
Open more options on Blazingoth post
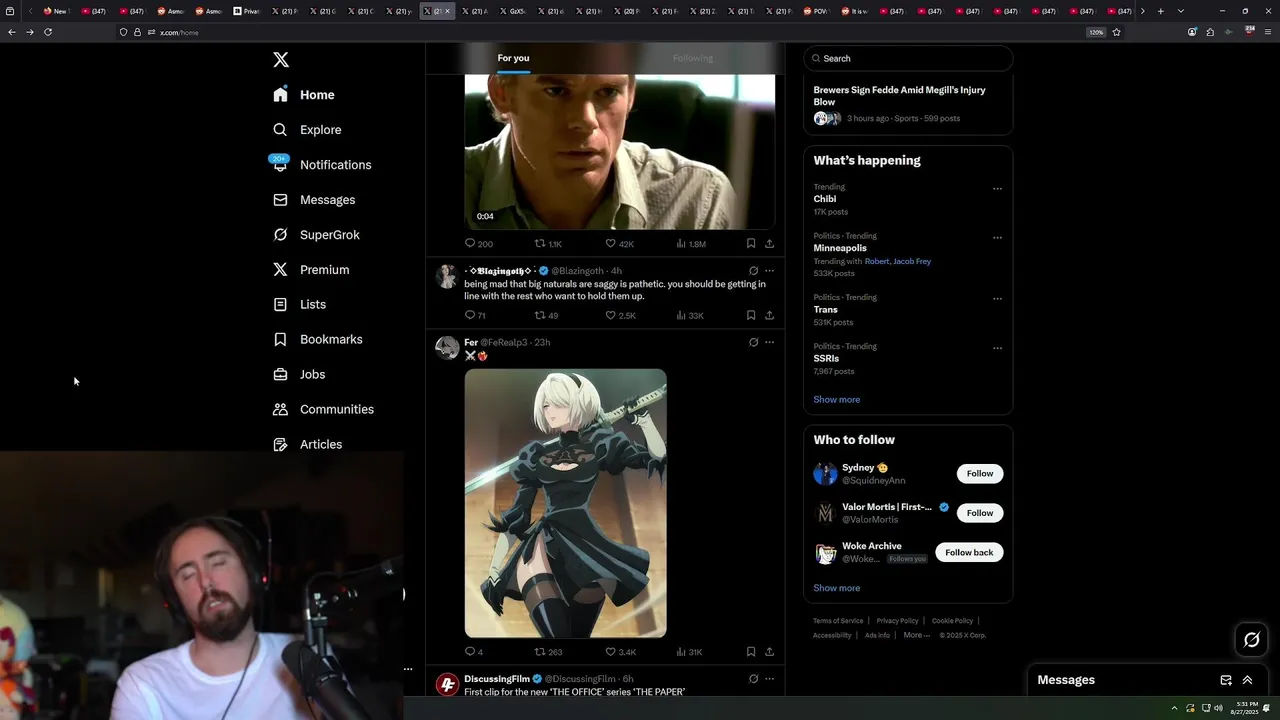tap(769, 271)
